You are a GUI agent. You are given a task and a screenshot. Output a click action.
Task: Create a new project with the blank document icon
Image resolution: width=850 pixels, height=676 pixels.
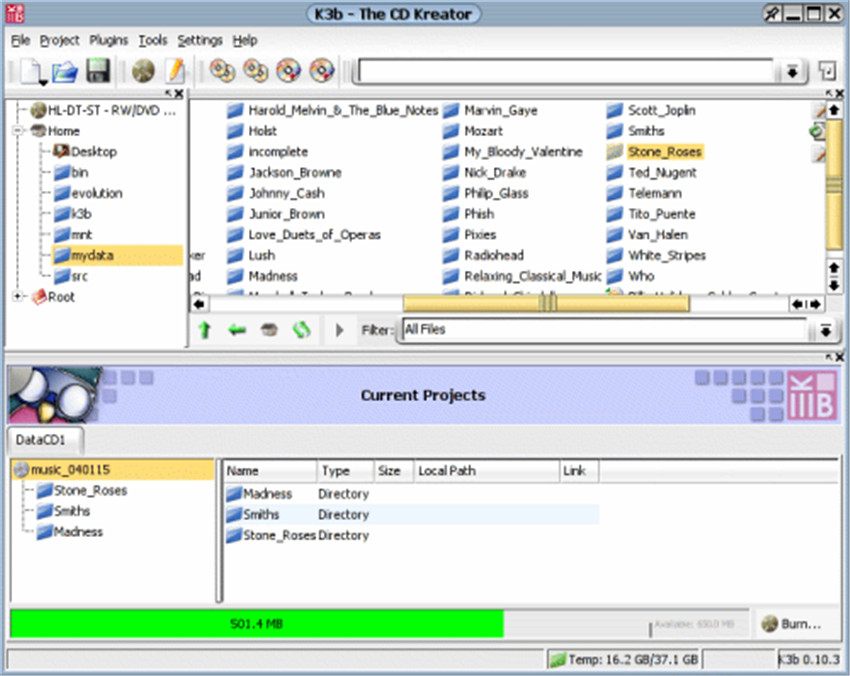pos(28,70)
